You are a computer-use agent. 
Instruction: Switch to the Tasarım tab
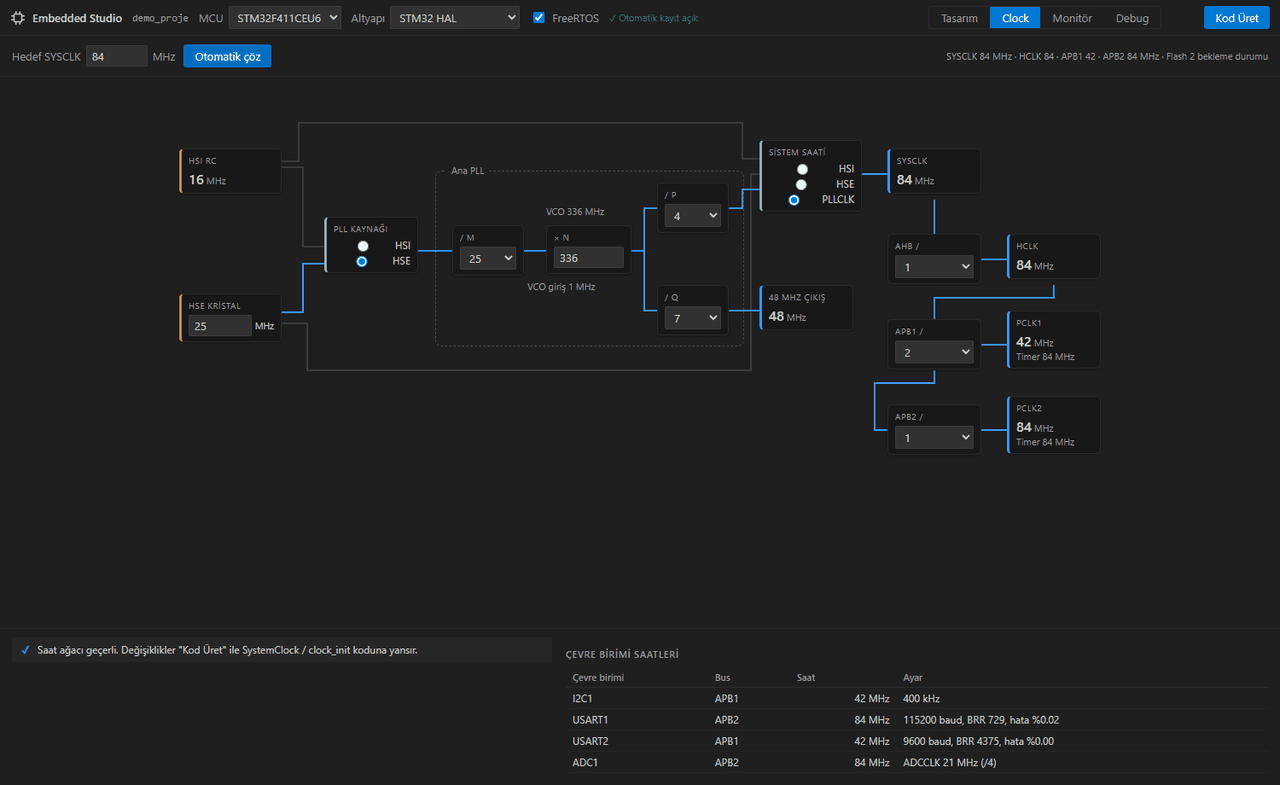959,18
